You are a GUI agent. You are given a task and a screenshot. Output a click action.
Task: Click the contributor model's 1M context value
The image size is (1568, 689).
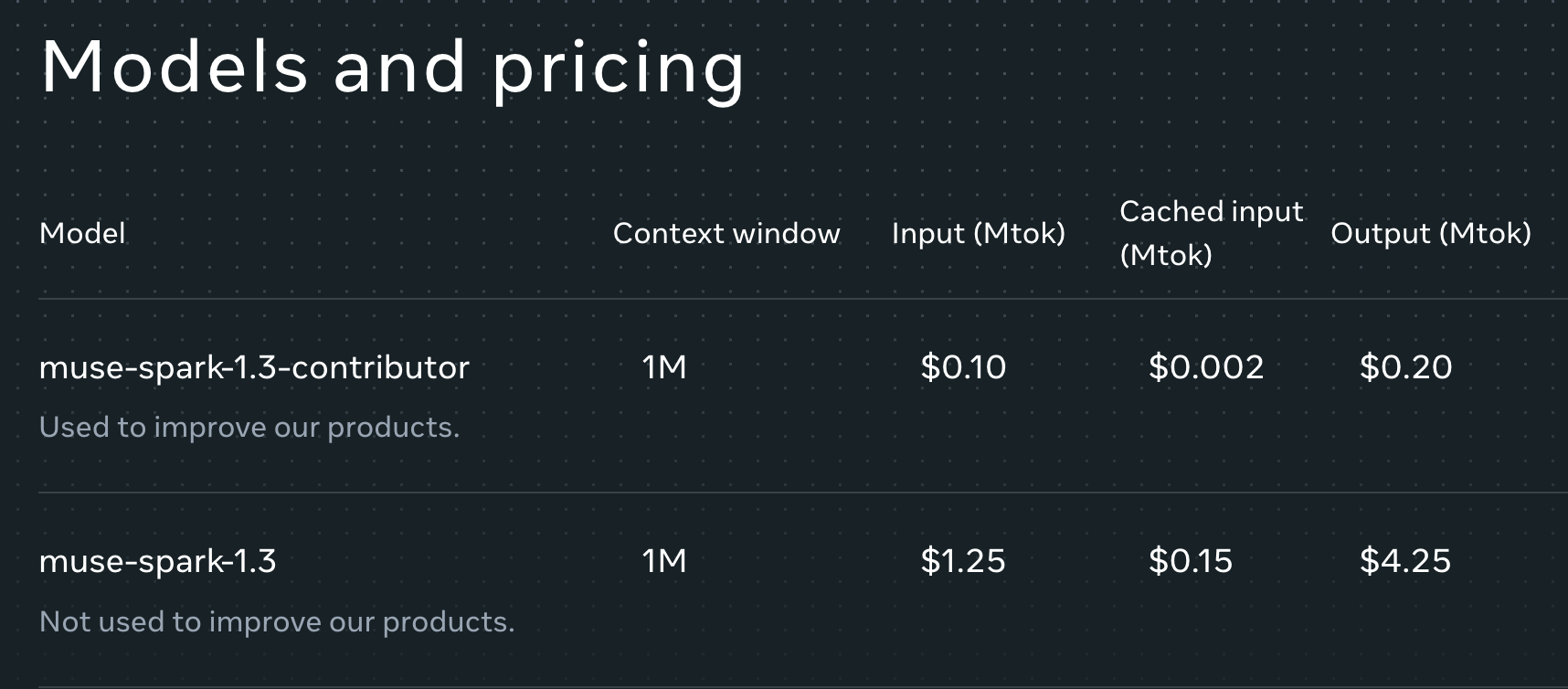pos(664,367)
